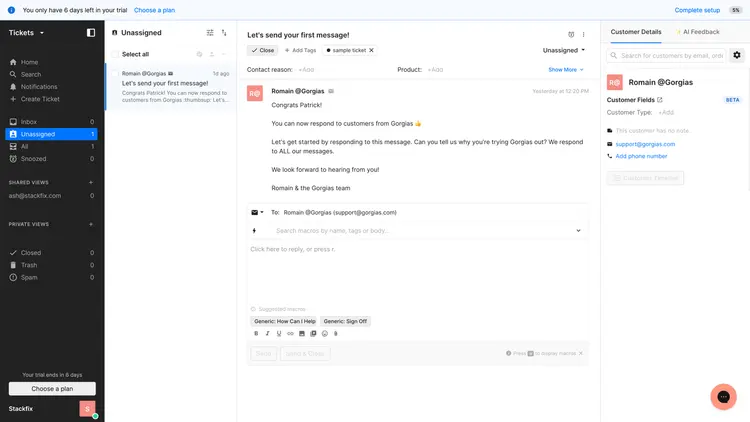750x422 pixels.
Task: Select the Unassigned view in sidebar
Action: point(51,134)
